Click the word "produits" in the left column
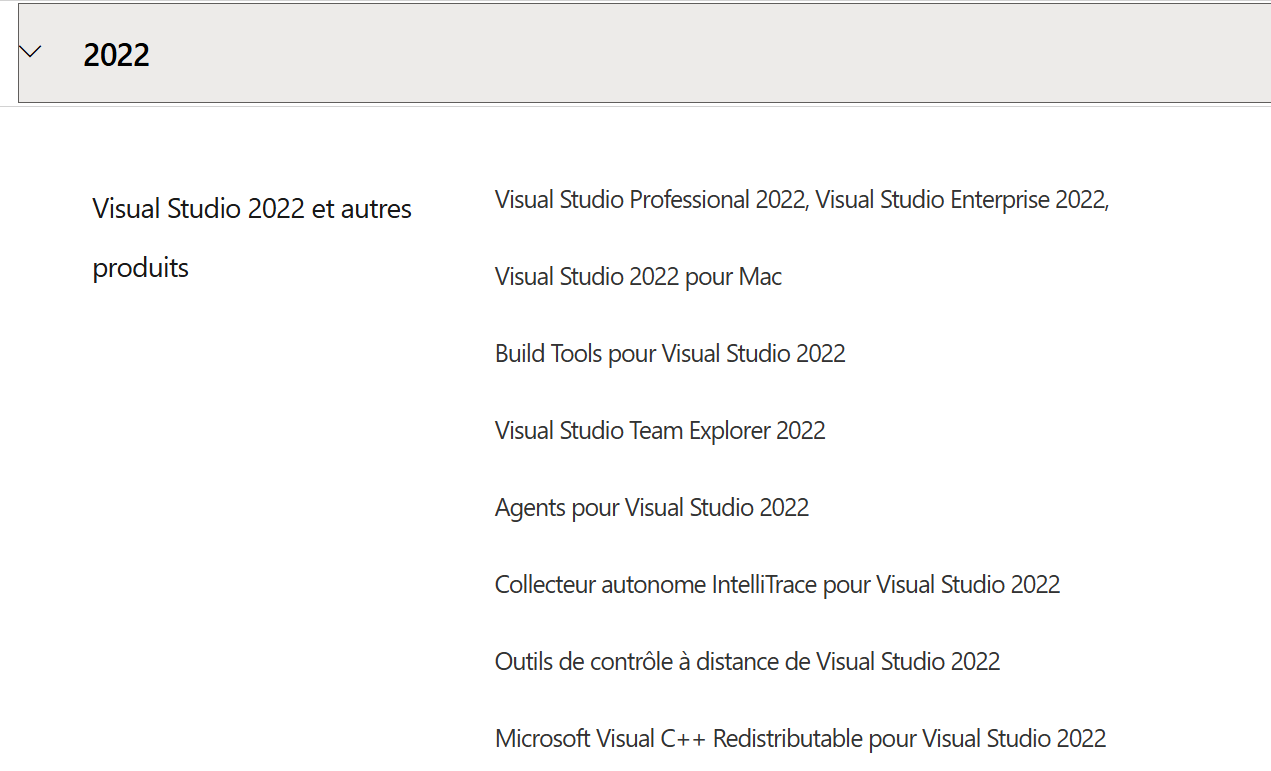 (x=140, y=268)
